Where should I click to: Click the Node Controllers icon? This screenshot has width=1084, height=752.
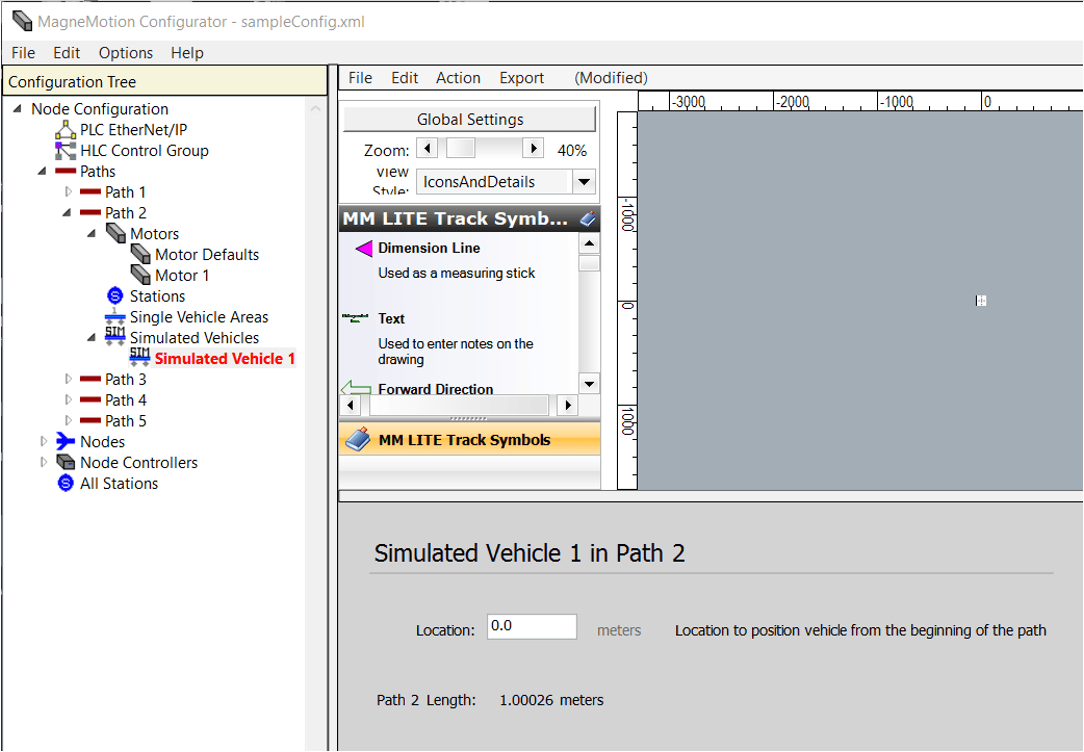point(65,462)
